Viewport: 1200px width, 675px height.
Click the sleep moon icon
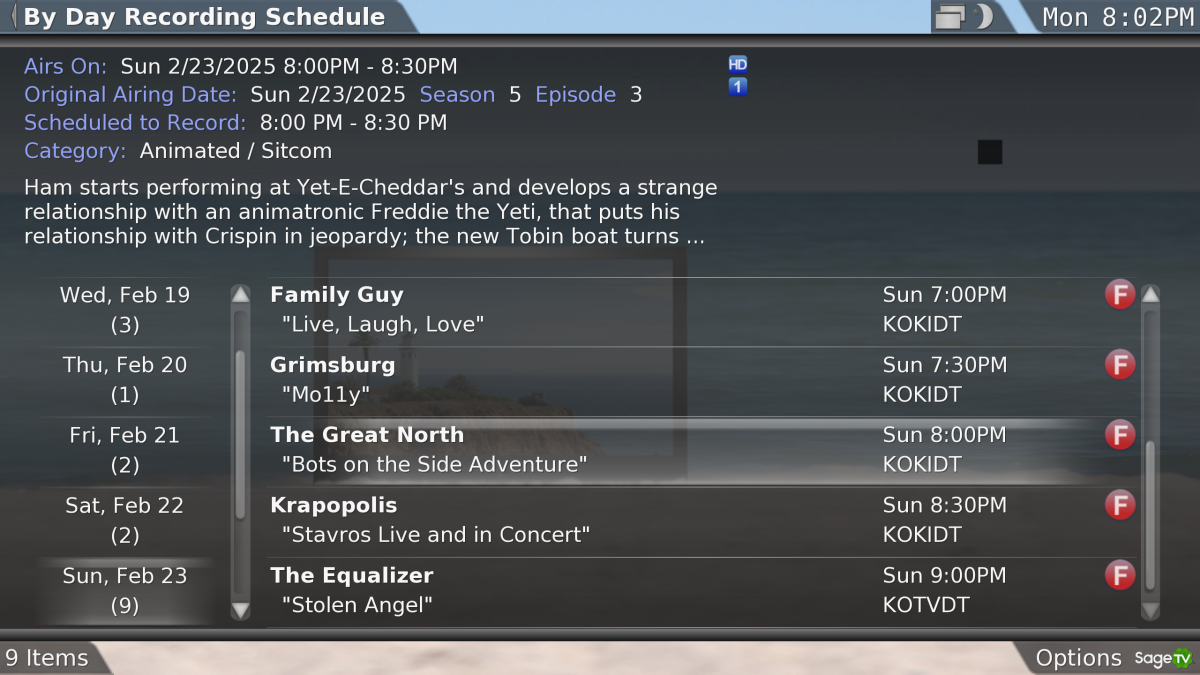click(x=983, y=17)
